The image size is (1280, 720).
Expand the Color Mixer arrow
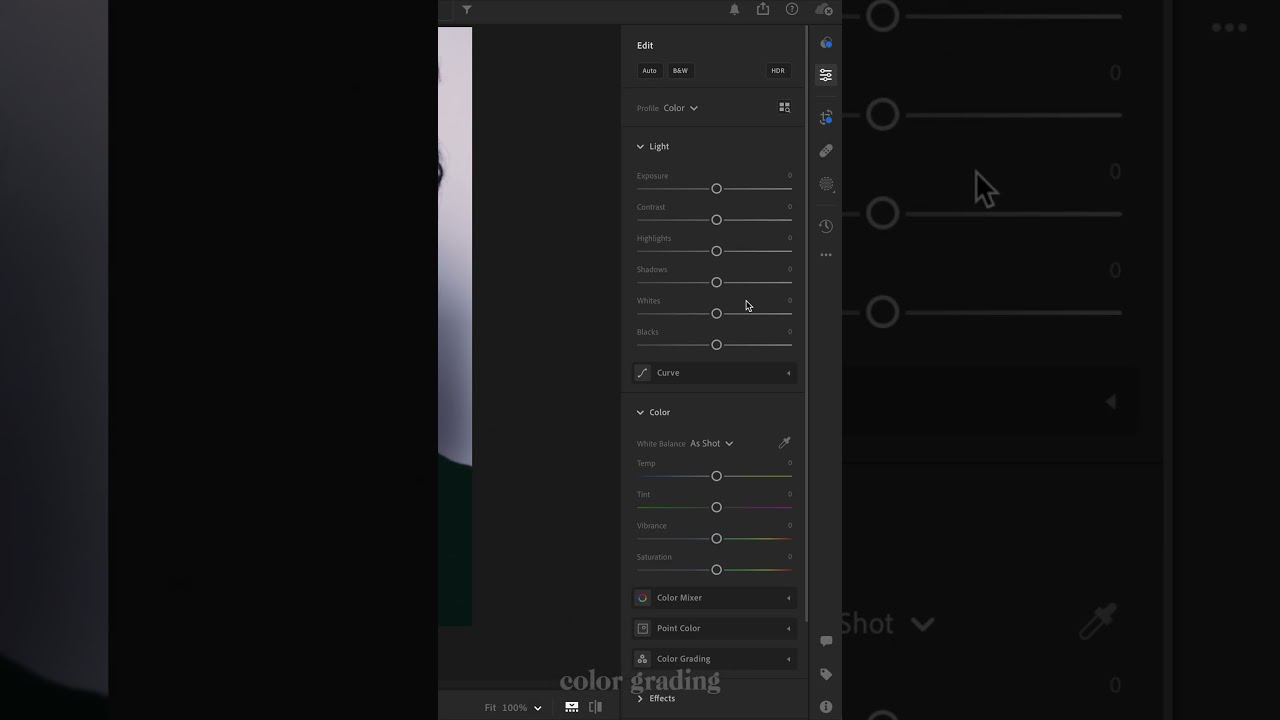point(788,598)
